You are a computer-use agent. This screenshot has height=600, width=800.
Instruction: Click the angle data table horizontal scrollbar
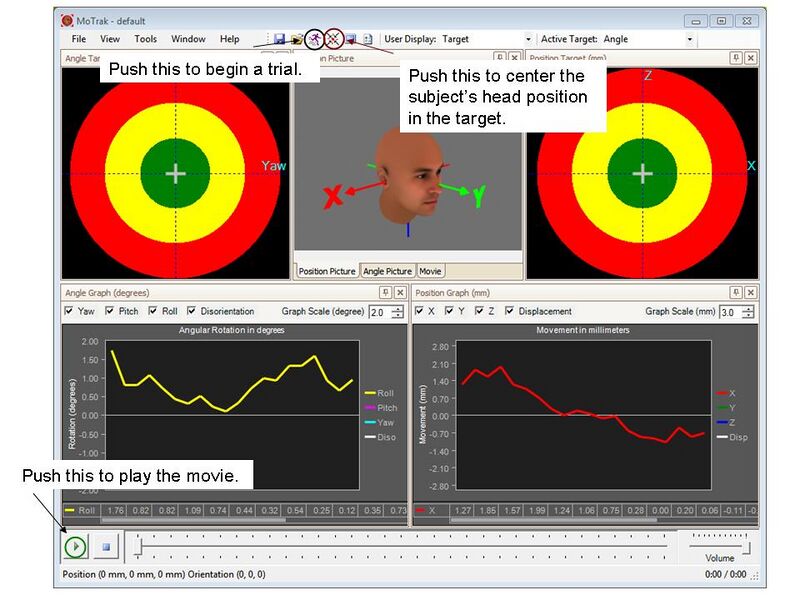pyautogui.click(x=194, y=520)
